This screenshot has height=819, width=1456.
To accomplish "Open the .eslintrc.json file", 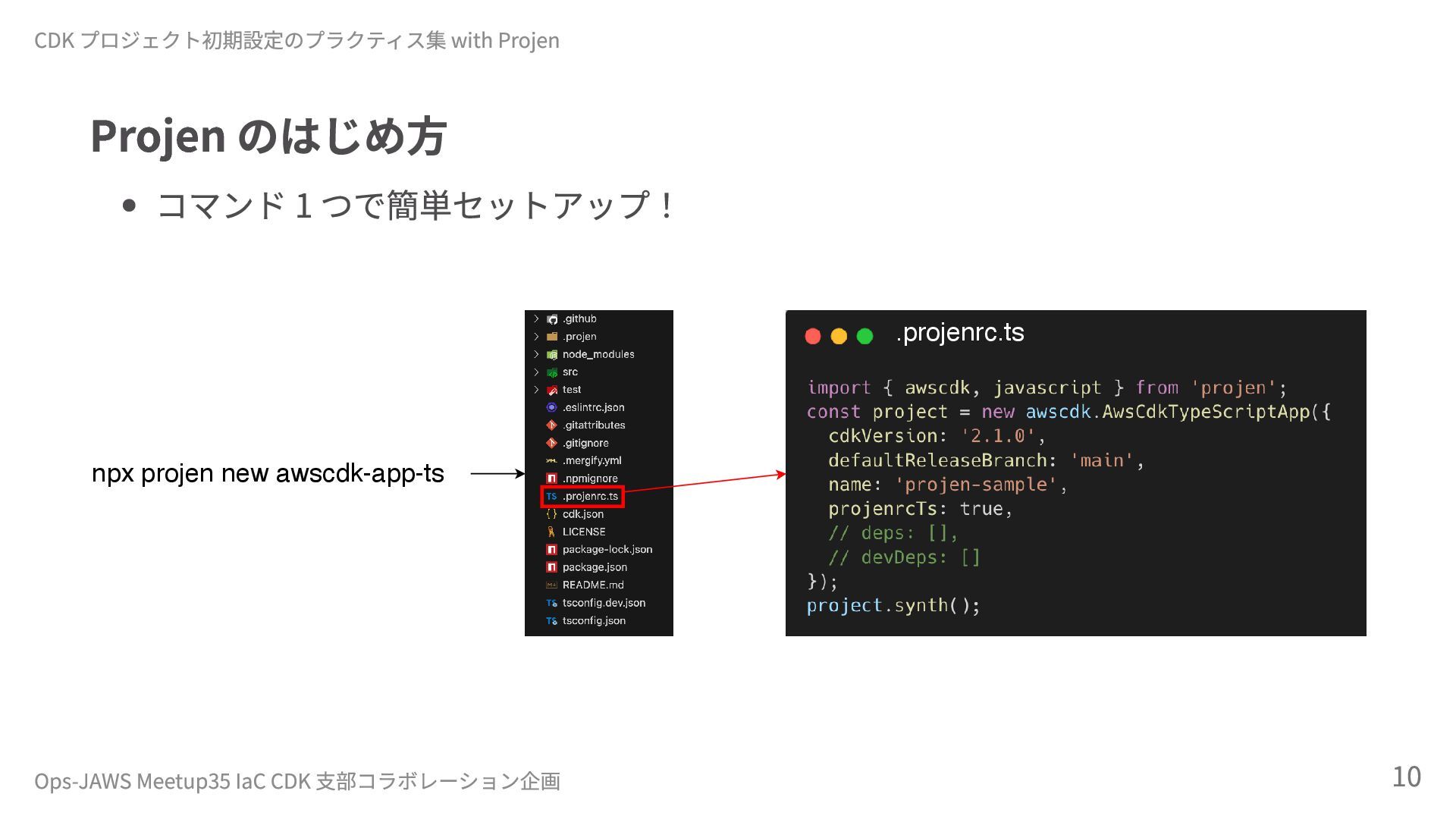I will click(593, 407).
